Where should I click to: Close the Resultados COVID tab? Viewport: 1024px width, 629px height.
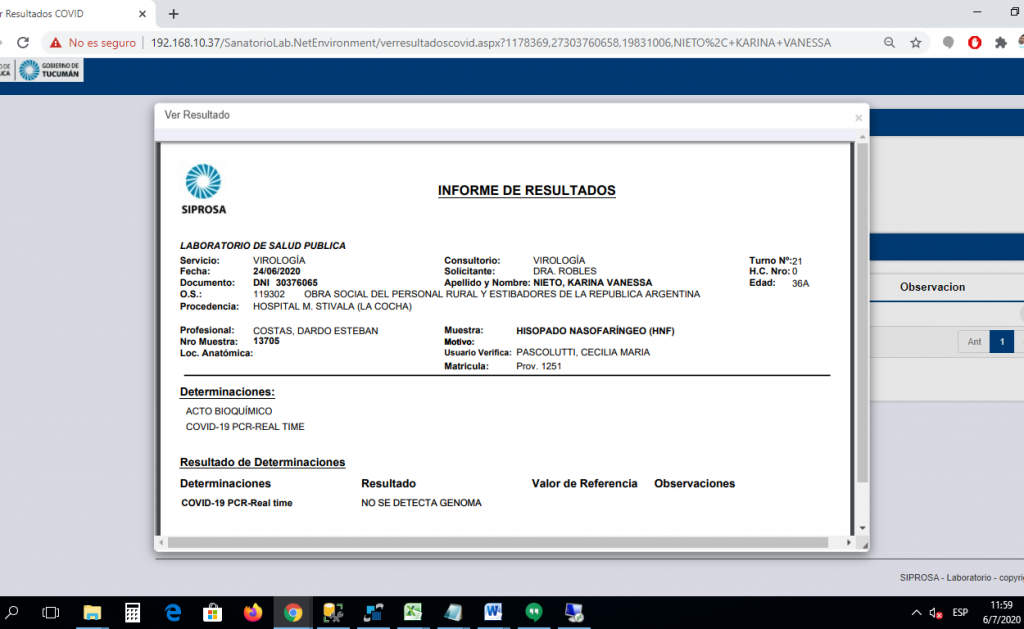(142, 14)
